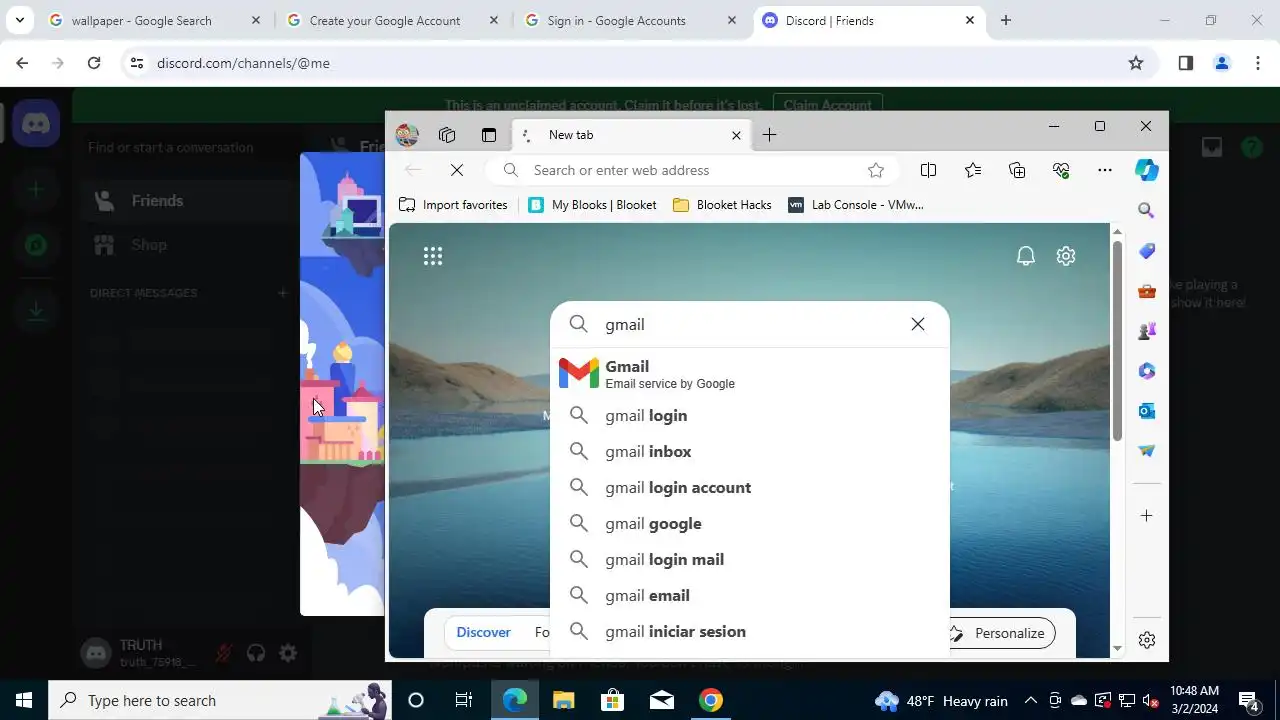
Task: Open Edge sidebar Drop send icon
Action: 1147,451
